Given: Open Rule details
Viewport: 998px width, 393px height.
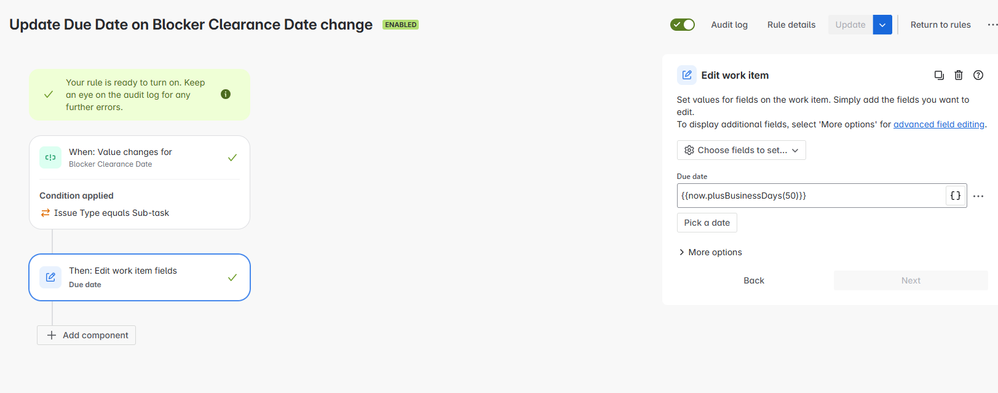Looking at the screenshot, I should (x=791, y=25).
